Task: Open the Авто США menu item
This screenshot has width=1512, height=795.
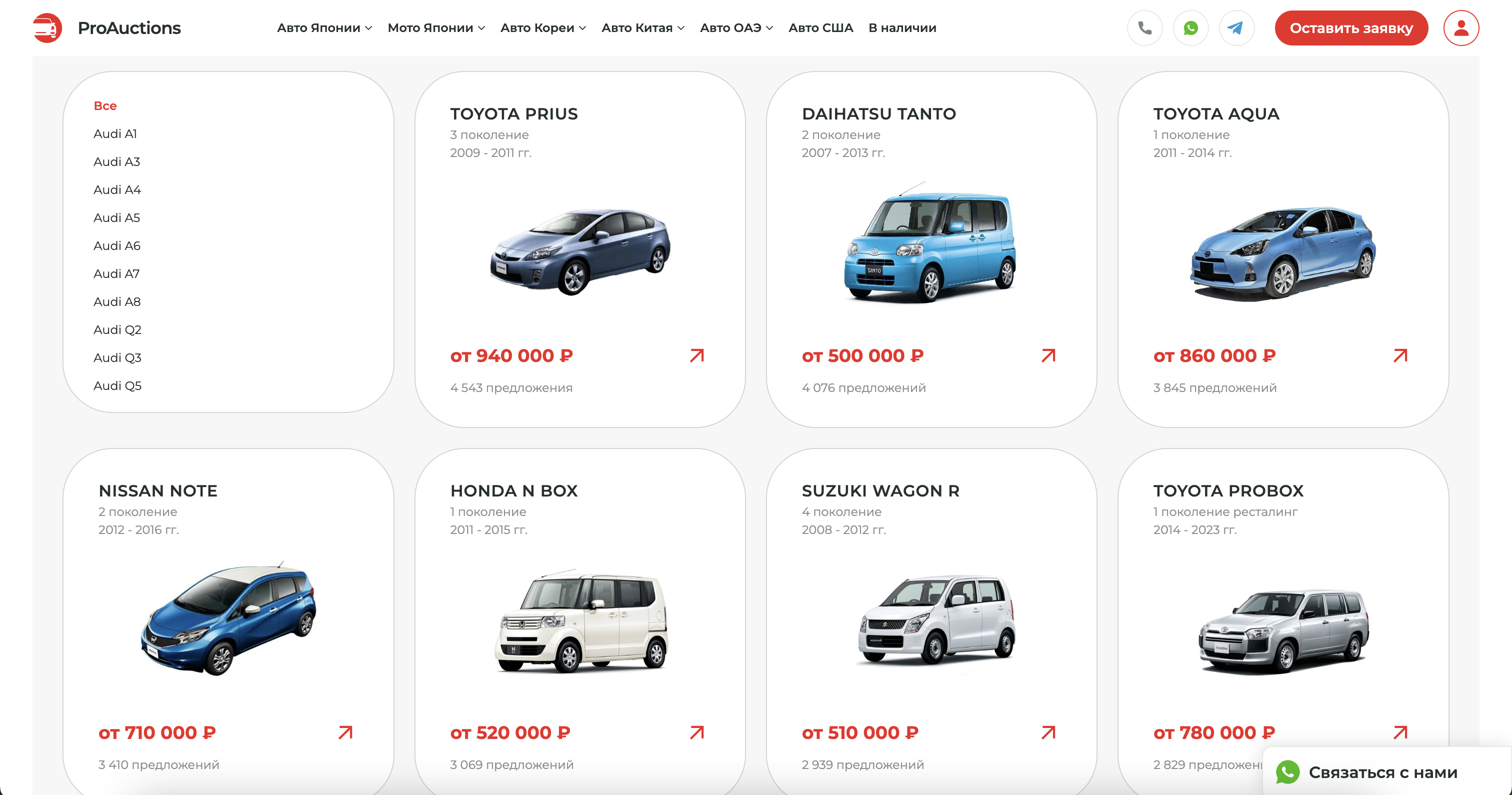Action: click(820, 27)
